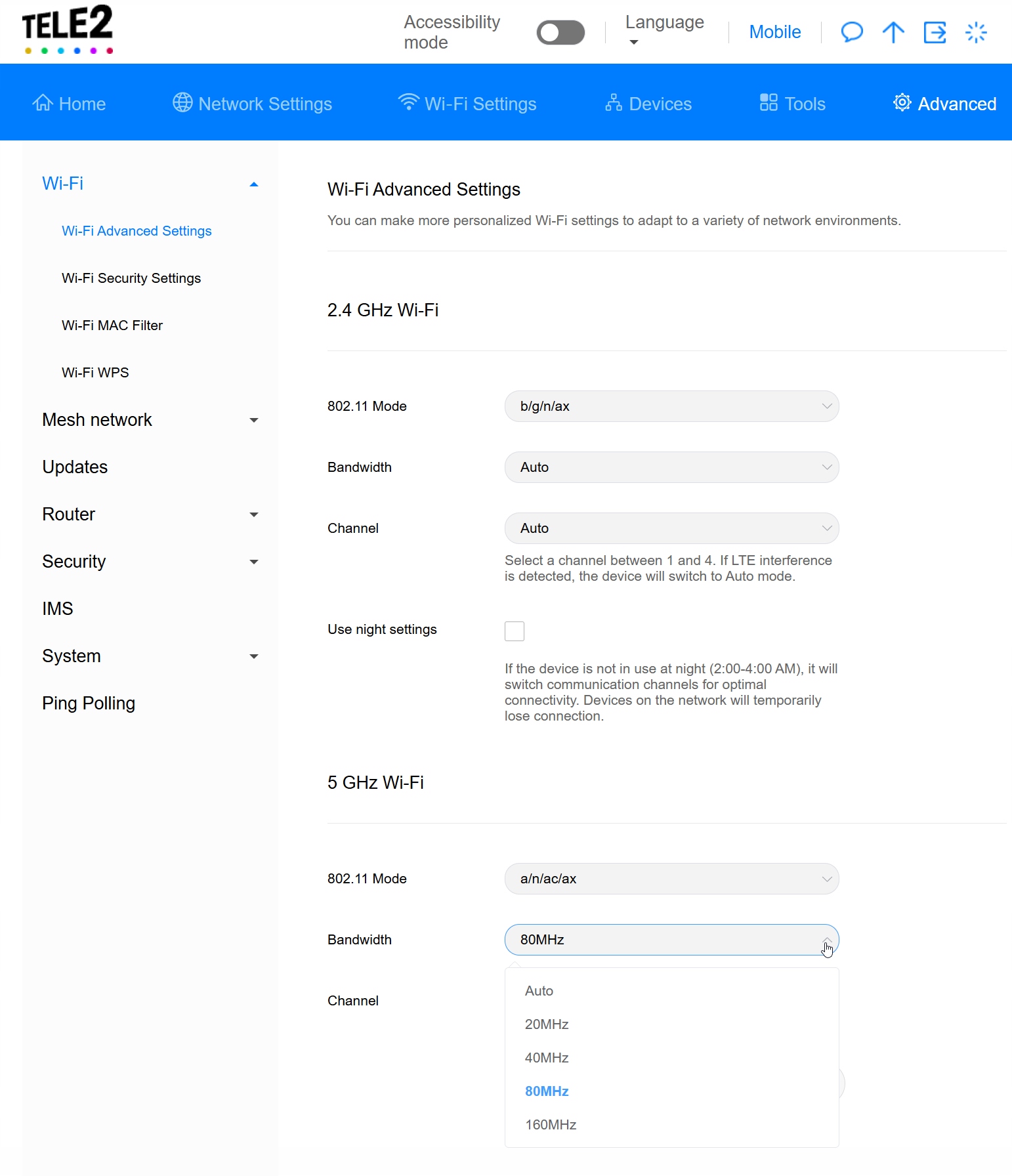Click the loading spinner icon in header
Screen dimensions: 1012x1176
coord(976,32)
